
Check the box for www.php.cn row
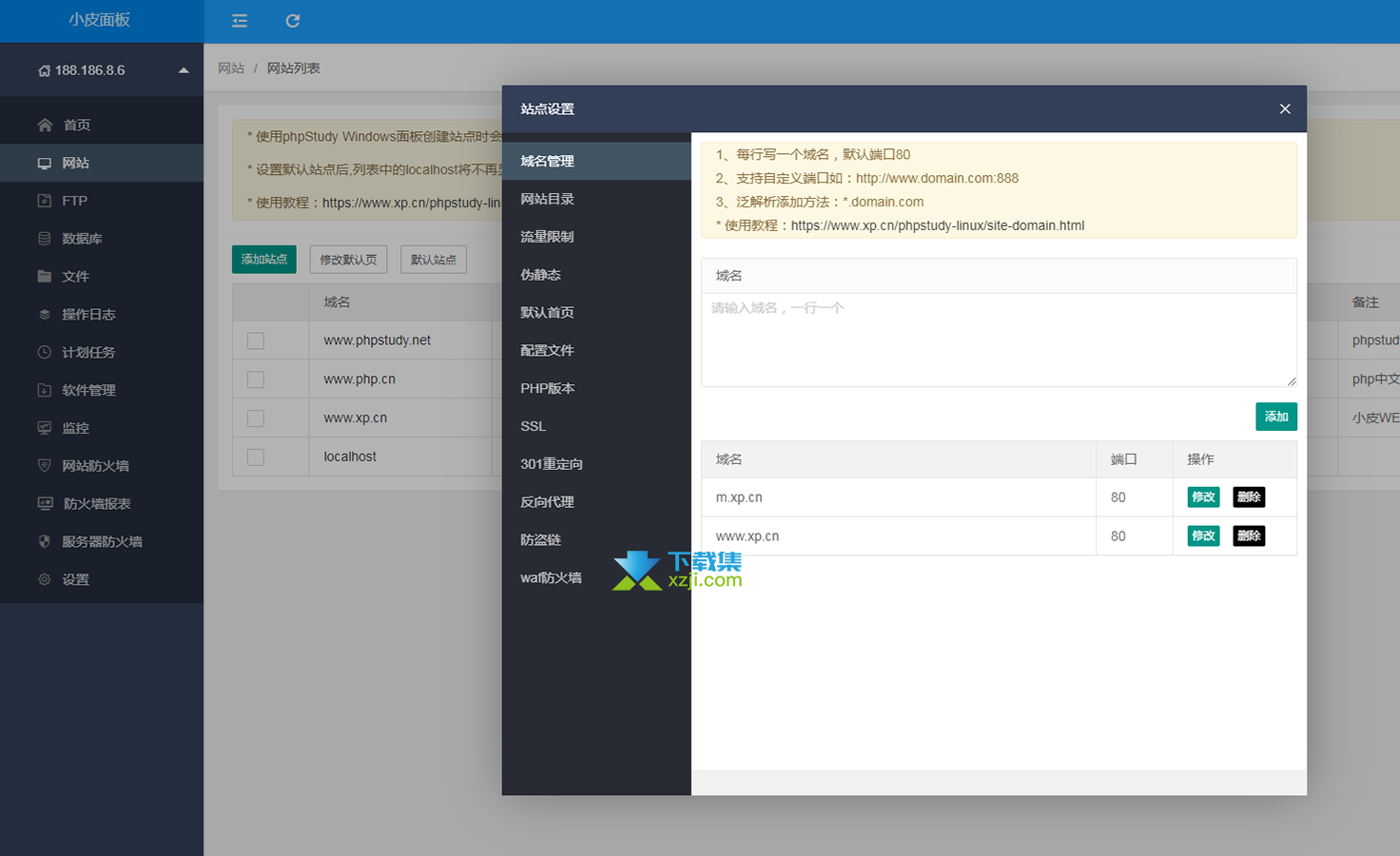point(256,379)
